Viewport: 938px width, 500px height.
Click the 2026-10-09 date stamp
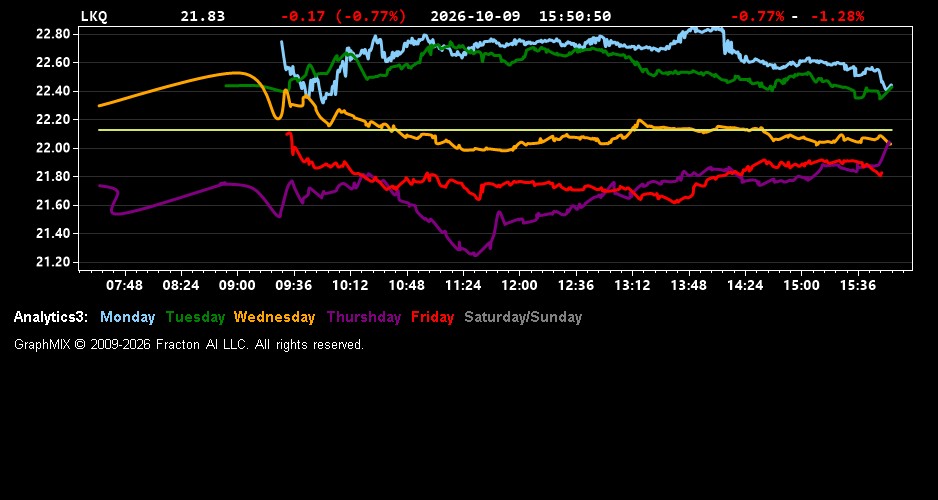tap(476, 17)
